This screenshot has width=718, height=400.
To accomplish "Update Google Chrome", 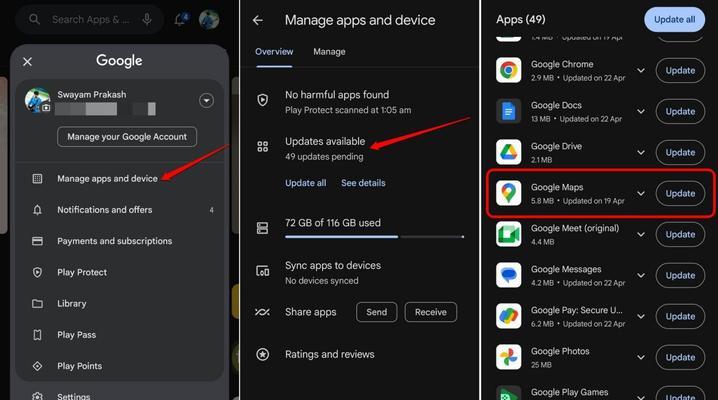I will point(680,70).
